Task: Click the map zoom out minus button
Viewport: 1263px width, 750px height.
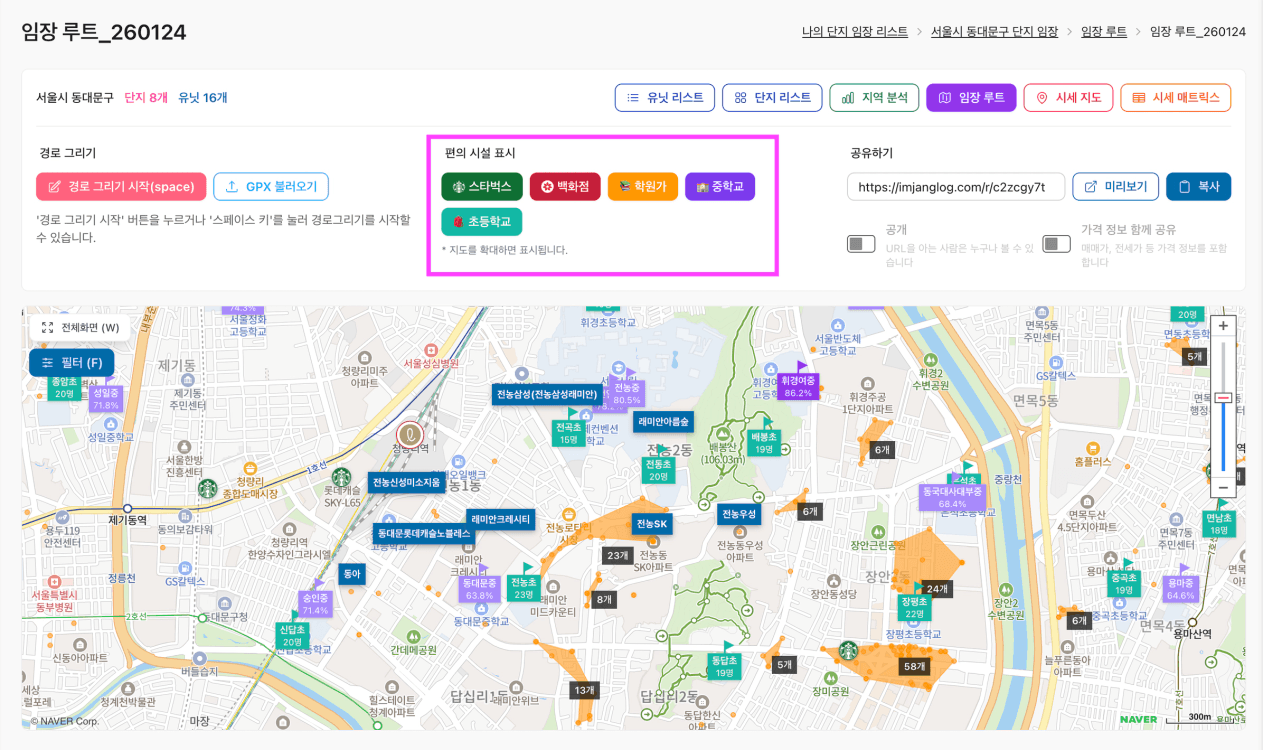Action: coord(1223,487)
